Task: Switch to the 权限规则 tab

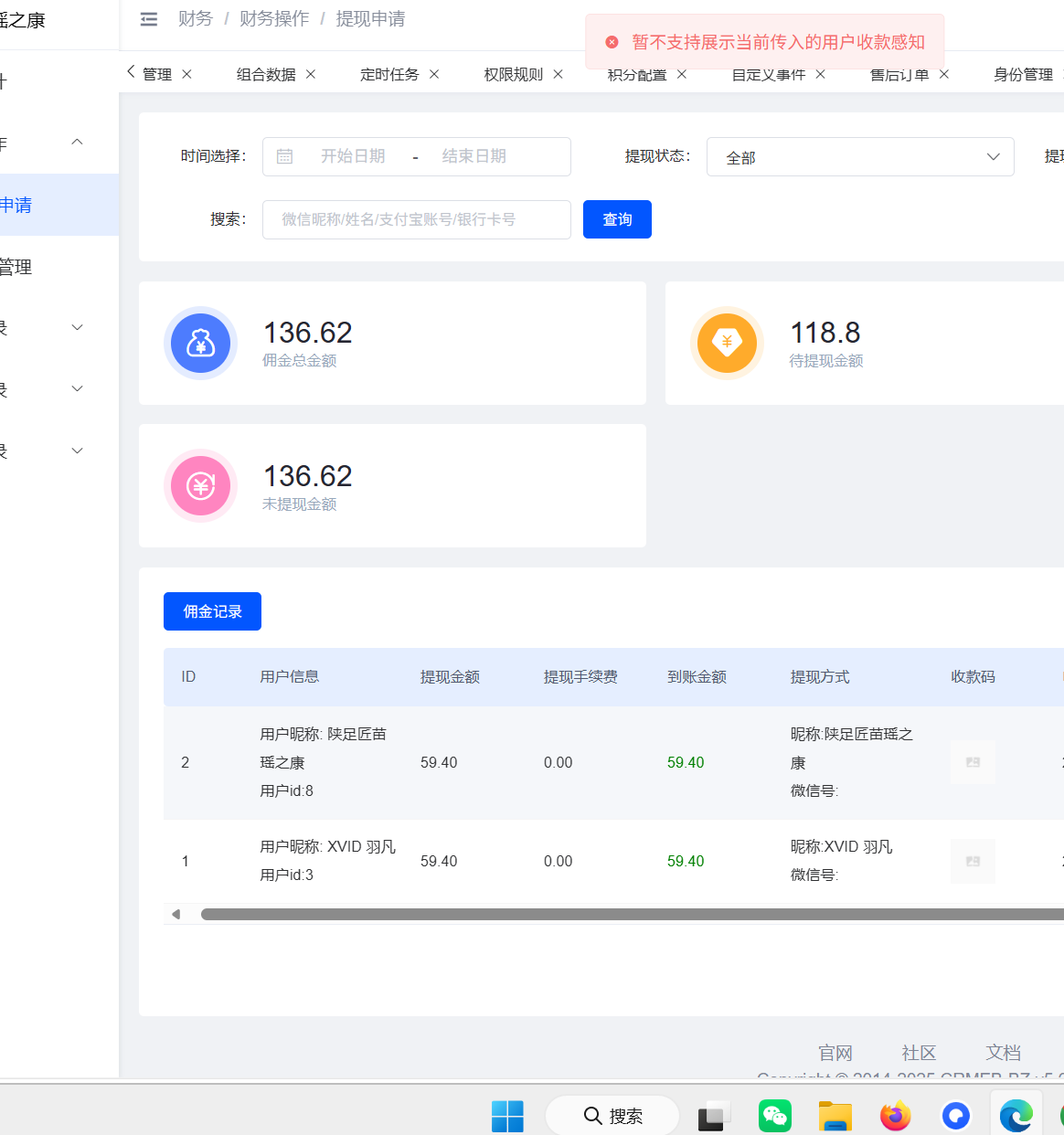Action: pyautogui.click(x=513, y=74)
